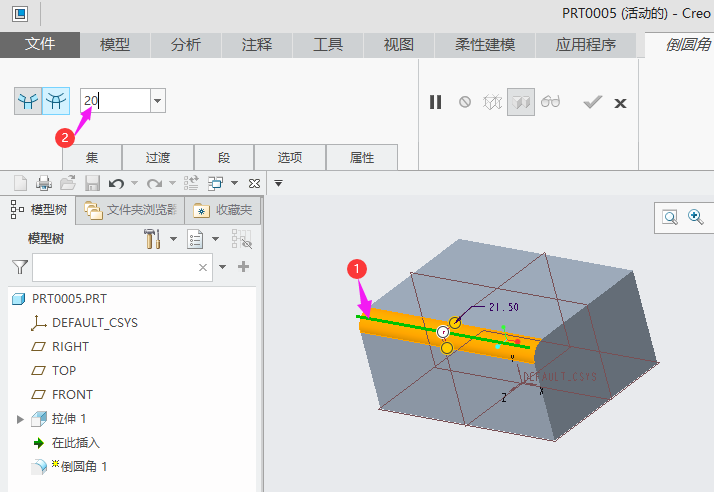Click the glasses preview icon

[x=550, y=102]
